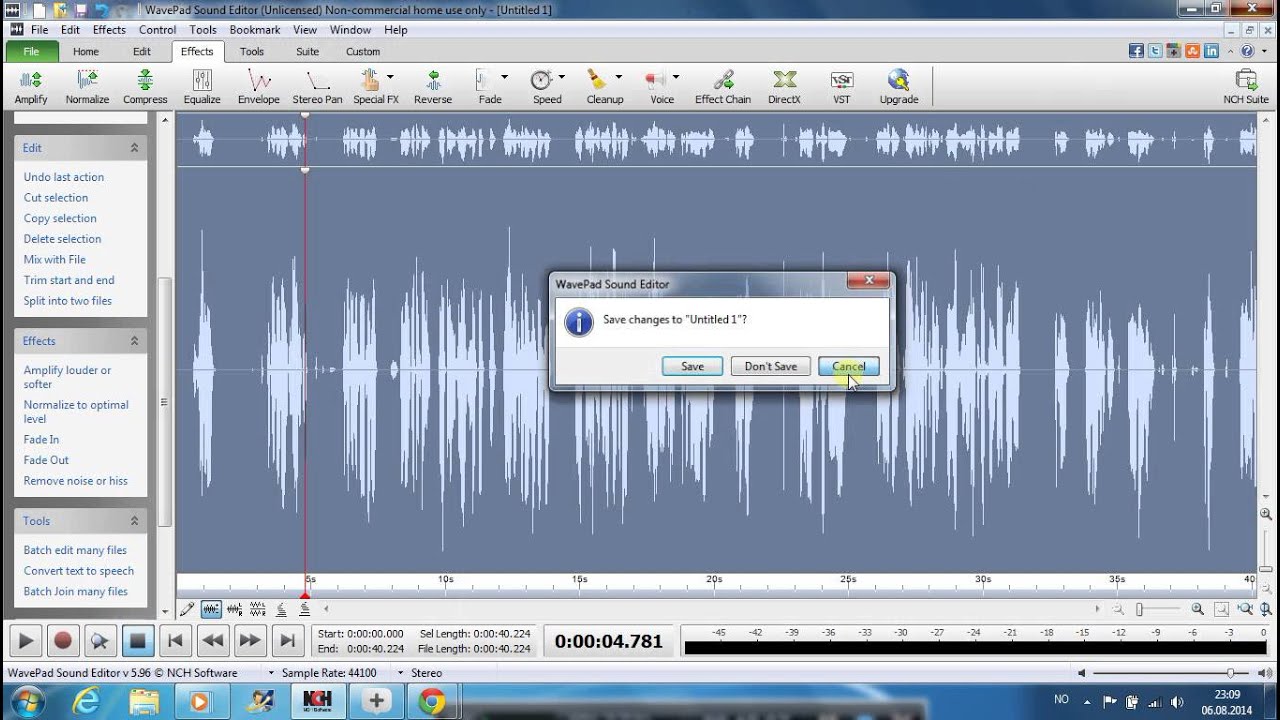Click the Undo last action link
The width and height of the screenshot is (1280, 720).
(x=64, y=177)
